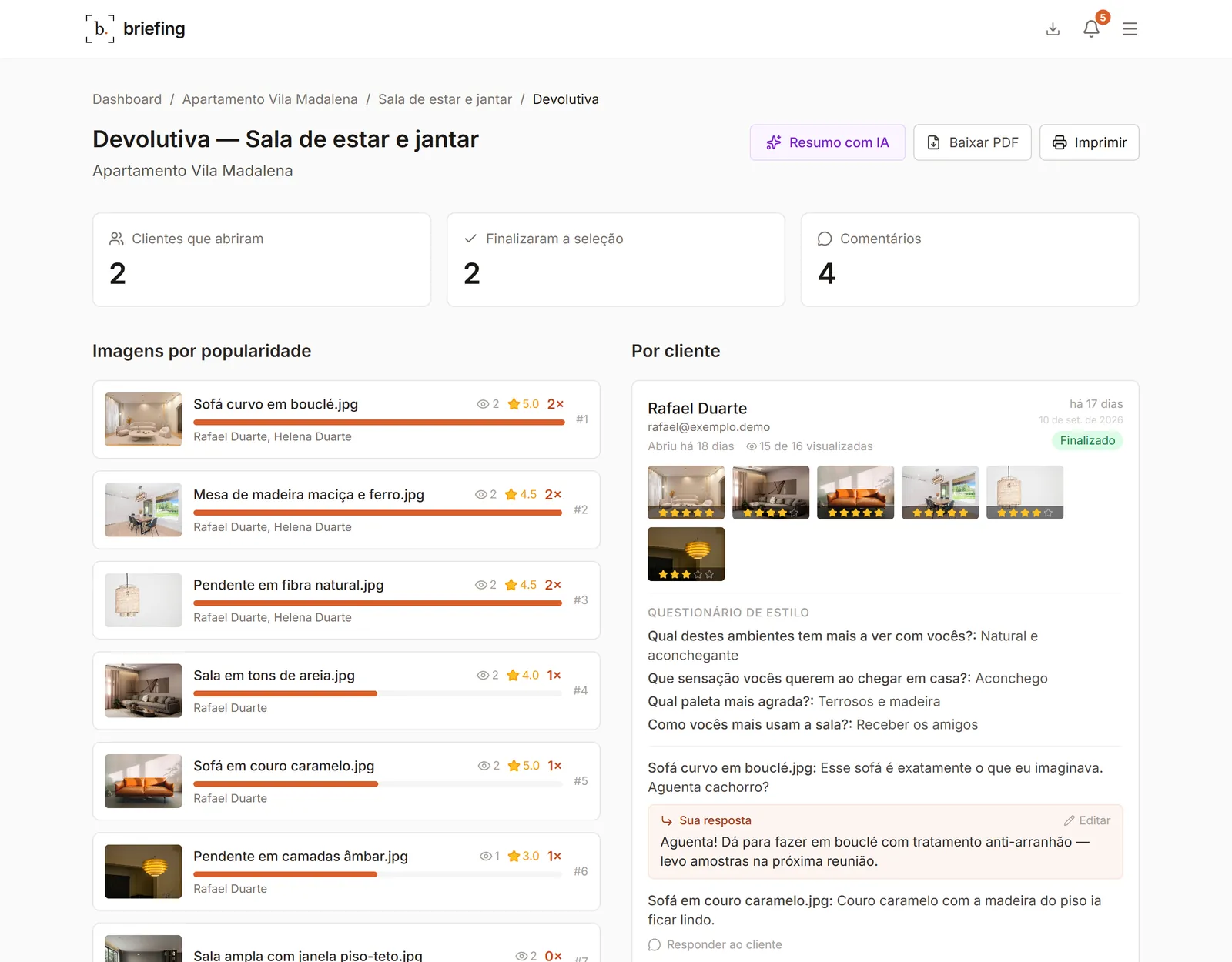This screenshot has height=962, width=1232.
Task: Open Rafael's natural fiber pendant thumbnail
Action: (x=1025, y=493)
